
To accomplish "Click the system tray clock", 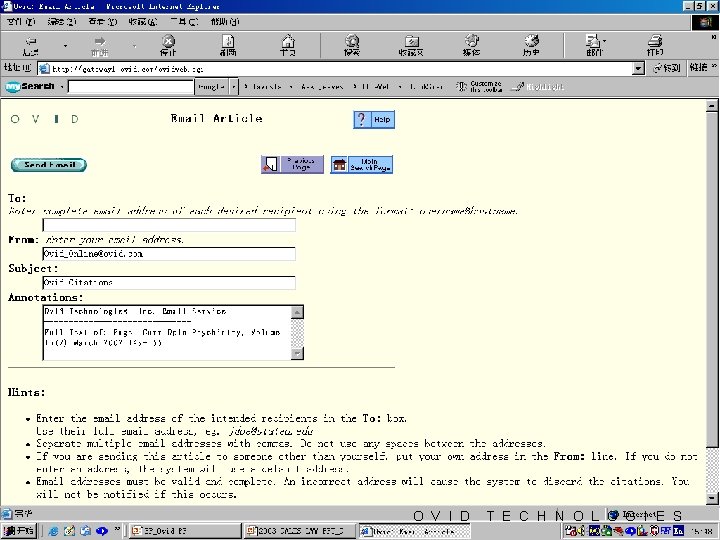I will pyautogui.click(x=702, y=531).
